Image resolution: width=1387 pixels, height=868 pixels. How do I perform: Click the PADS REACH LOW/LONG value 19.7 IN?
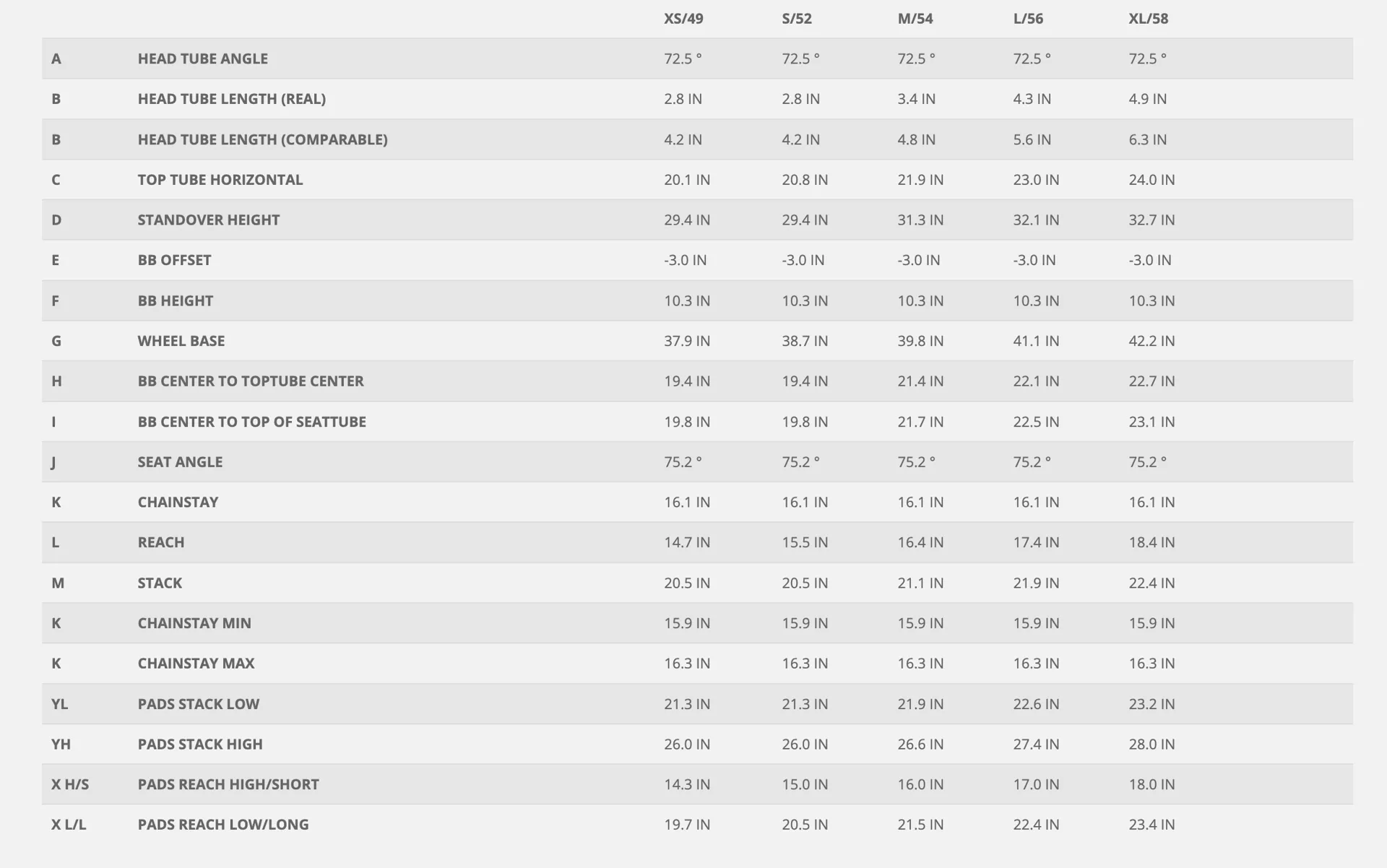pyautogui.click(x=687, y=825)
